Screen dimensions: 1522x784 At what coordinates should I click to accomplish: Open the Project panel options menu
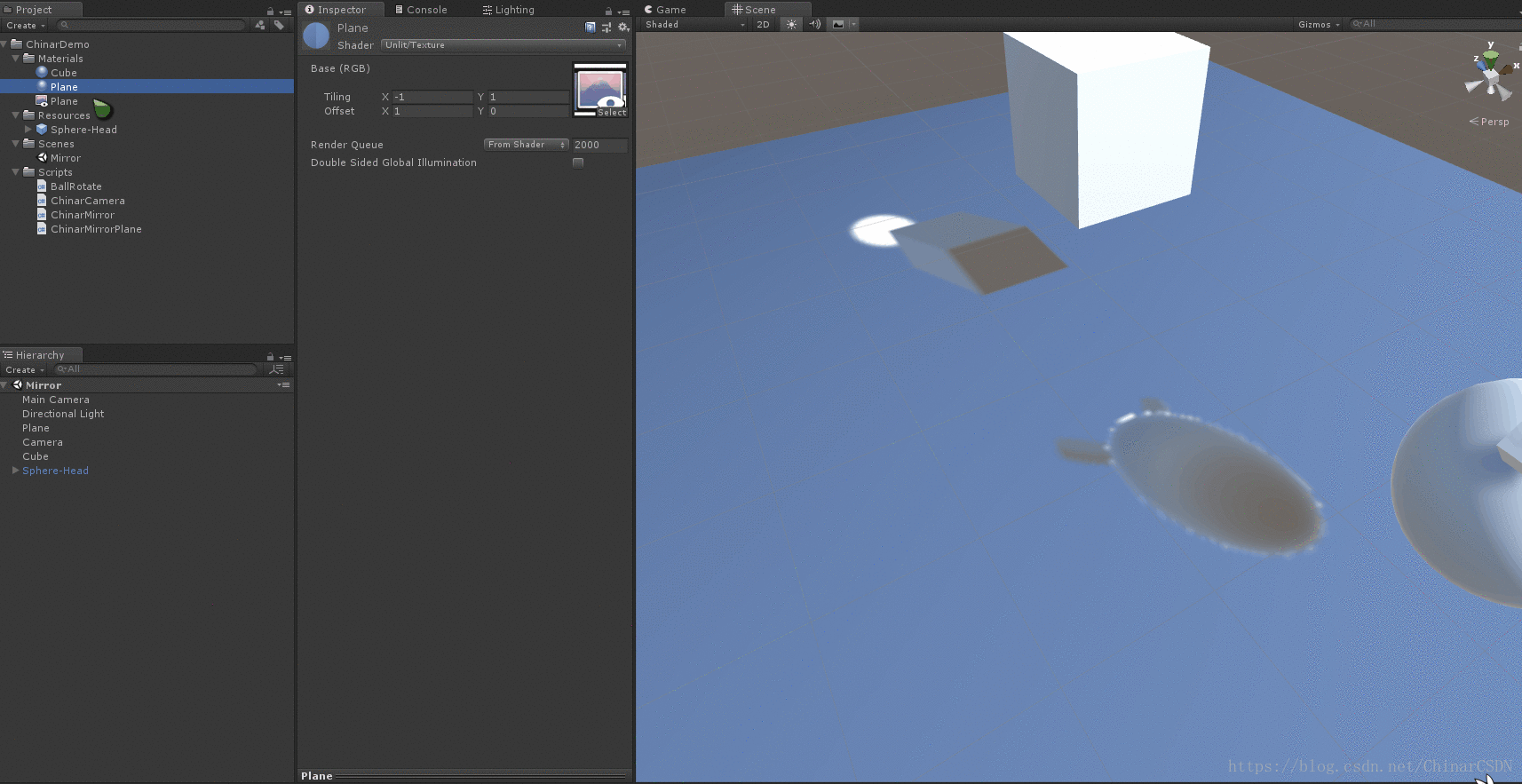tap(285, 12)
